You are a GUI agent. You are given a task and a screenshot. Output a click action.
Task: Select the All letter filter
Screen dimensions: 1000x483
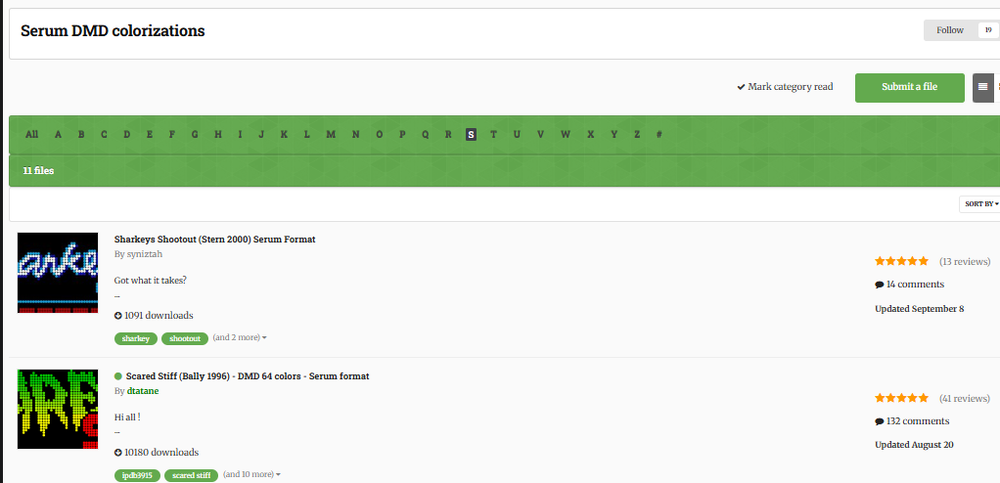coord(32,135)
